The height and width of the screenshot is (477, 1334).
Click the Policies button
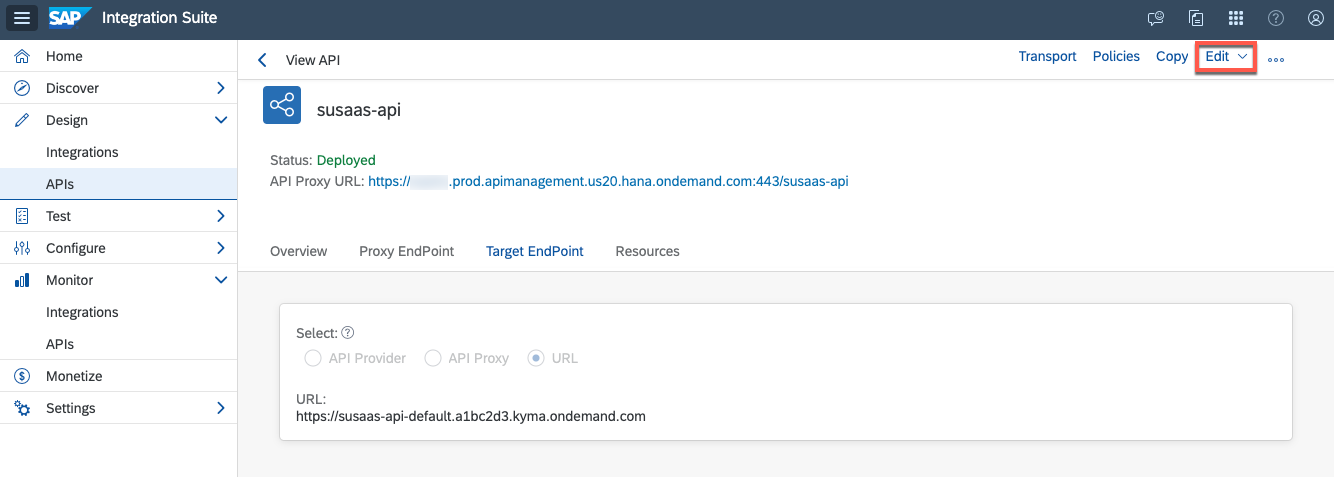pos(1116,57)
